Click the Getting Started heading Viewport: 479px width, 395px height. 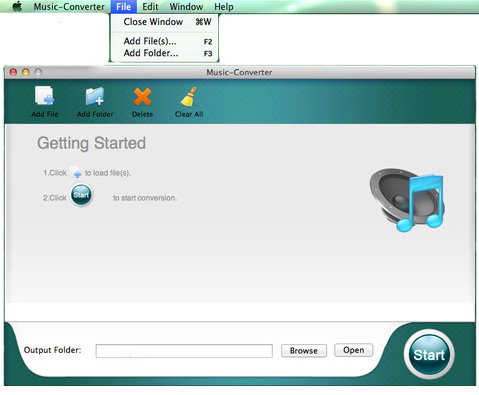click(x=91, y=144)
